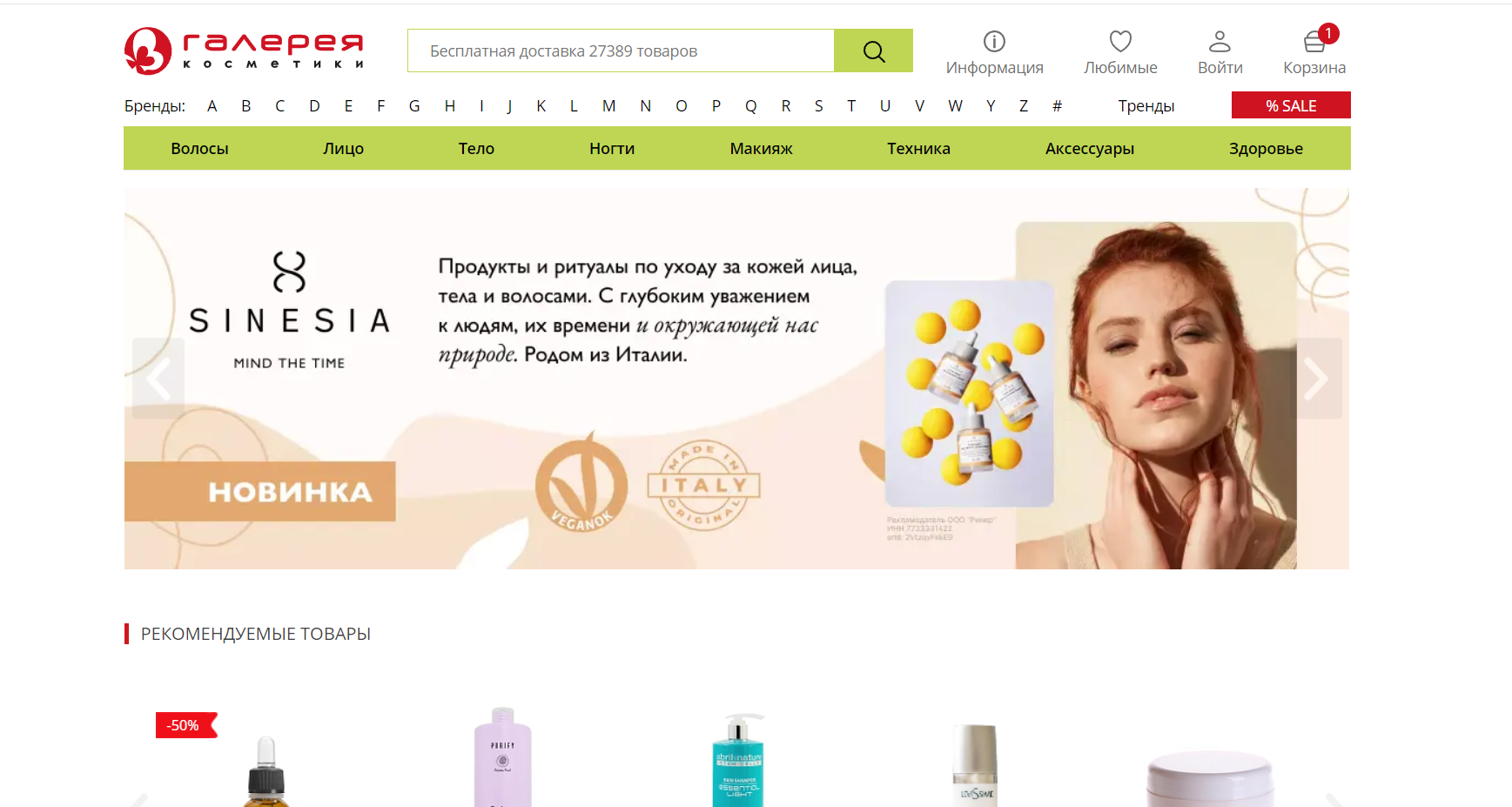
Task: Open the Аксессуары category
Action: [x=1089, y=148]
